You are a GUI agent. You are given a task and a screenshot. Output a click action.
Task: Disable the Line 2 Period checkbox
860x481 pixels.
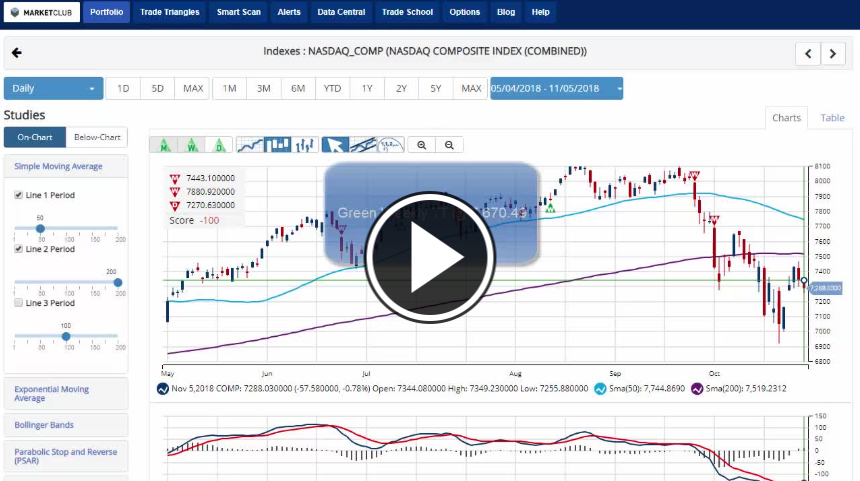[x=19, y=249]
